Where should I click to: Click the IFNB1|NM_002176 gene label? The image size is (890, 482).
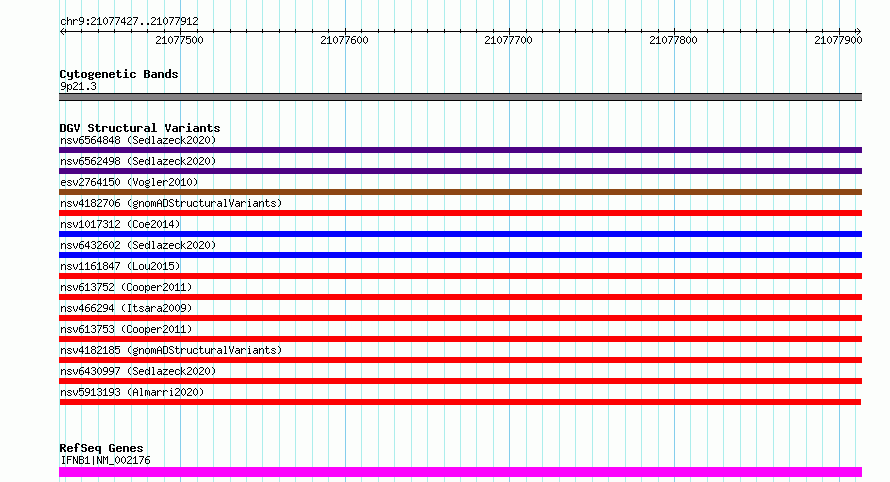(105, 460)
